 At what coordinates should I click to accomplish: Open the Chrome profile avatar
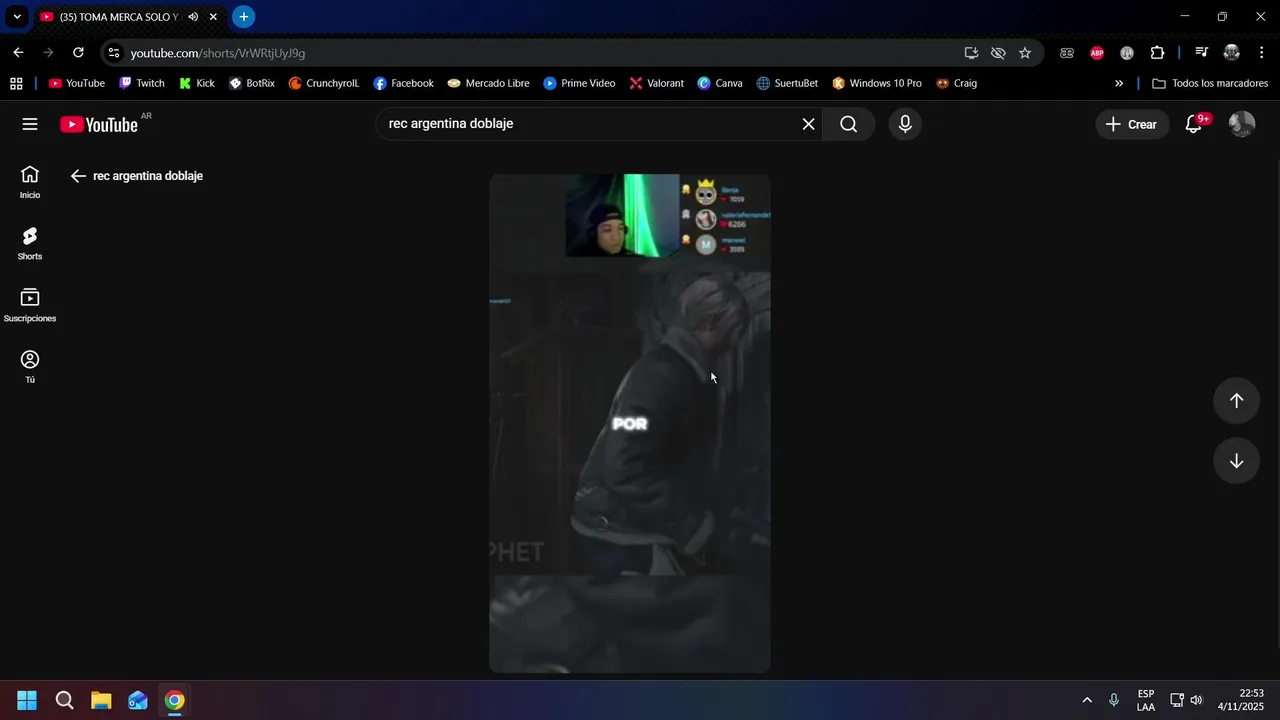[x=1232, y=53]
